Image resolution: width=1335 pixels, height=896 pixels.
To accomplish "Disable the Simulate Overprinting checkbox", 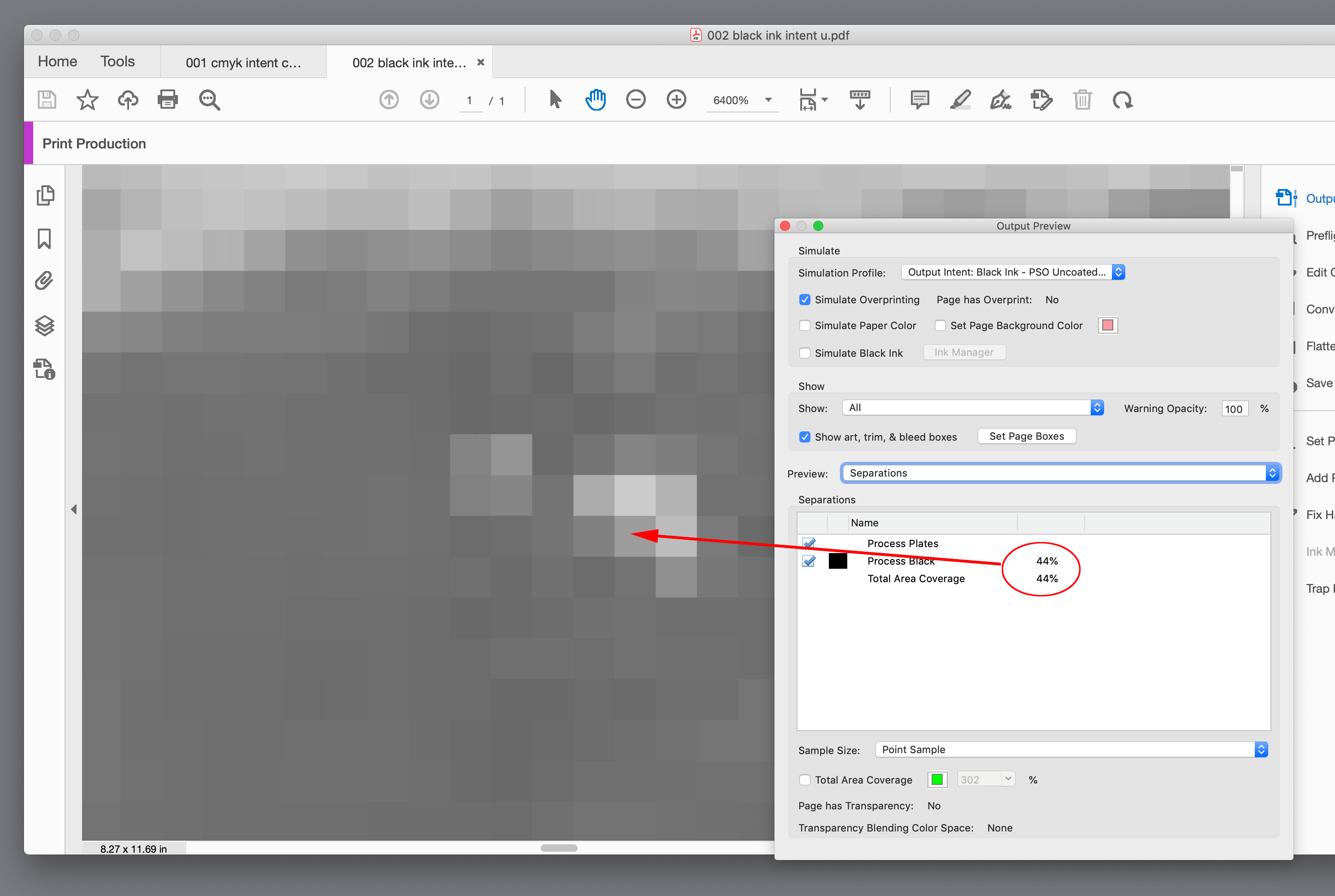I will click(x=805, y=300).
